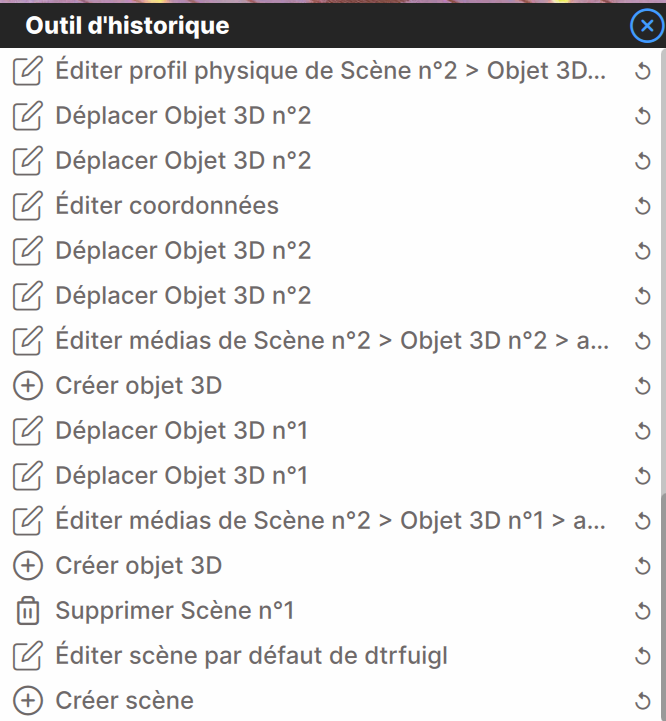Click plus icon beside Créer scène
This screenshot has height=721, width=666.
pyautogui.click(x=28, y=701)
